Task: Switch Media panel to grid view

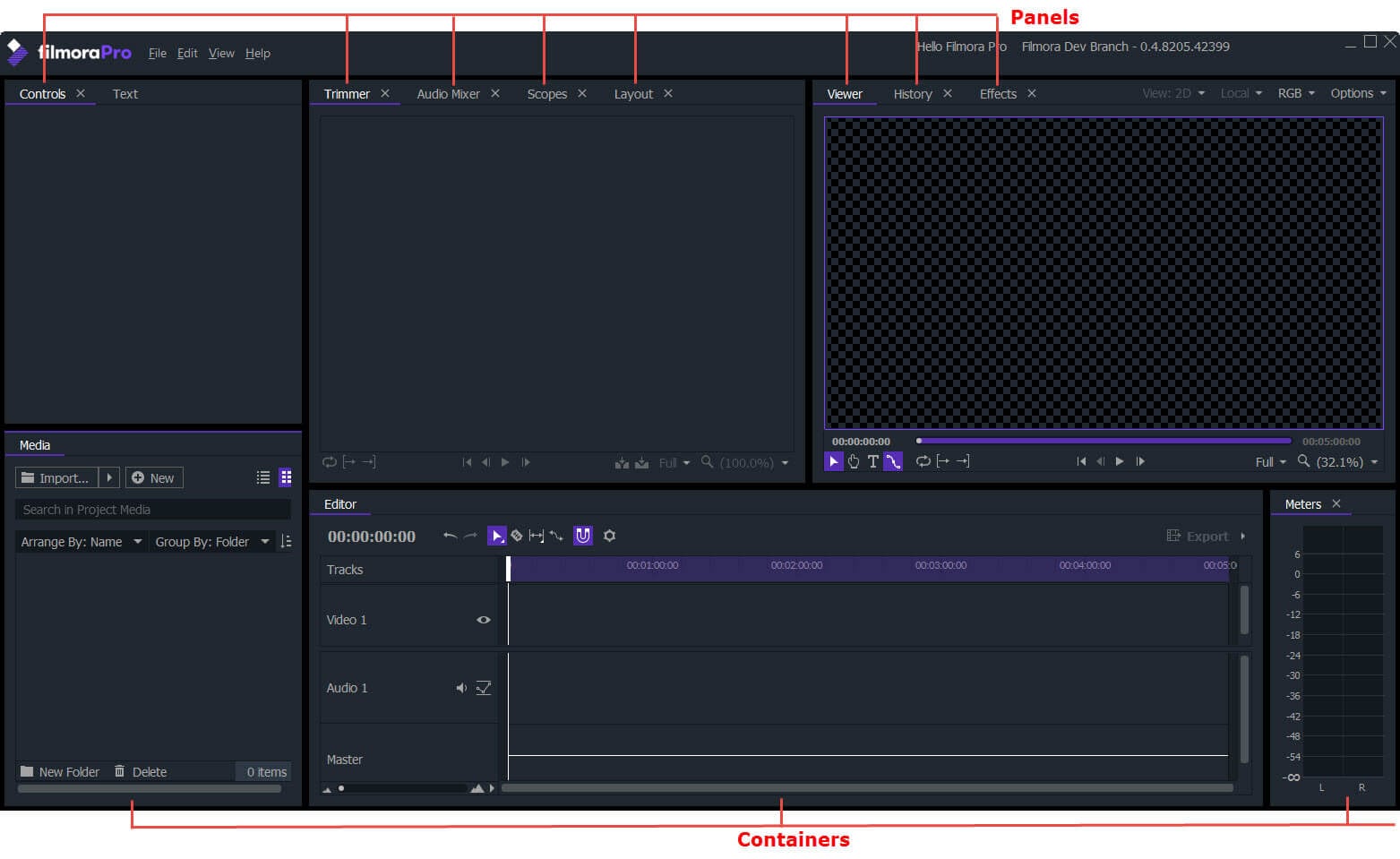Action: [x=286, y=477]
